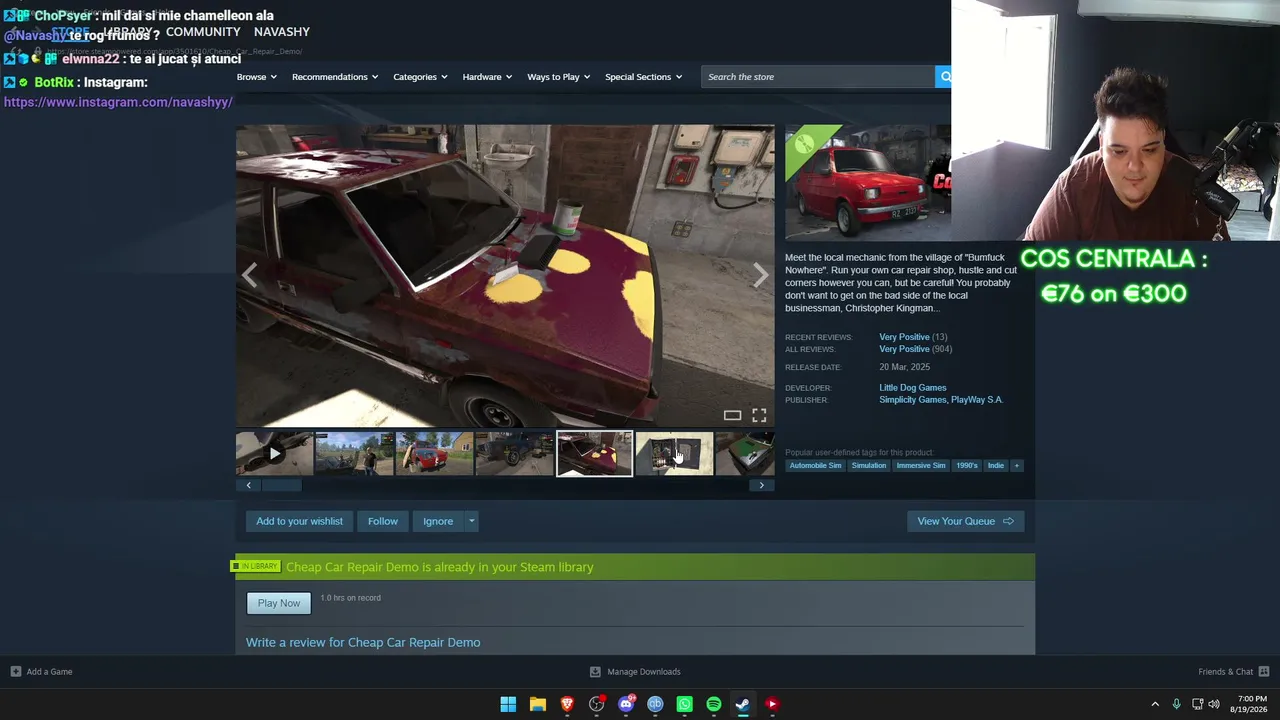
Task: Show the previous screenshot with left arrow
Action: coord(250,275)
